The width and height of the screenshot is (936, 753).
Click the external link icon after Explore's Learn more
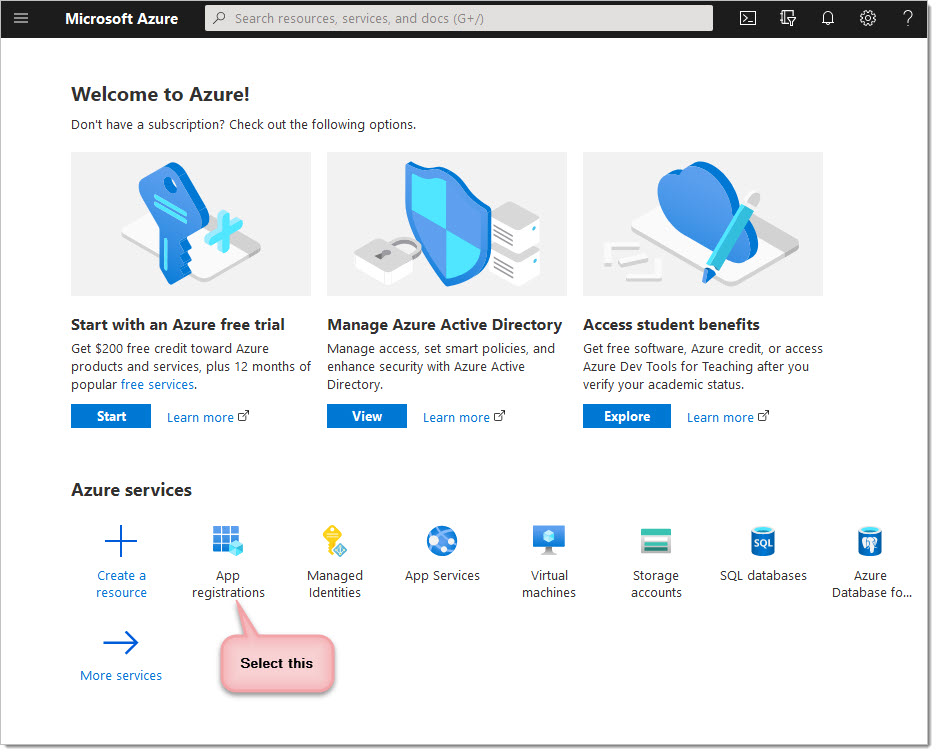pos(763,416)
